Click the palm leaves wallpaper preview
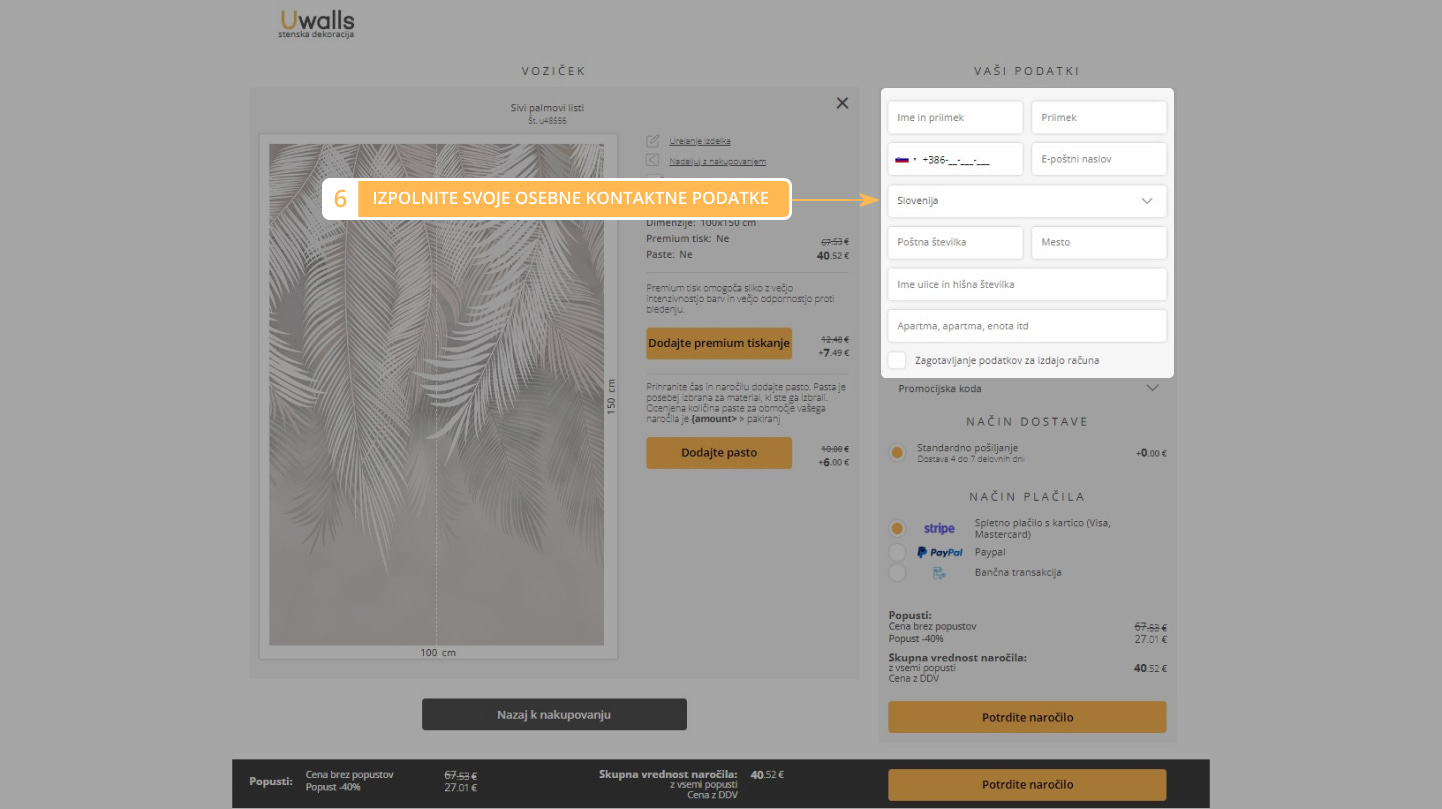Viewport: 1442px width, 809px height. tap(436, 395)
